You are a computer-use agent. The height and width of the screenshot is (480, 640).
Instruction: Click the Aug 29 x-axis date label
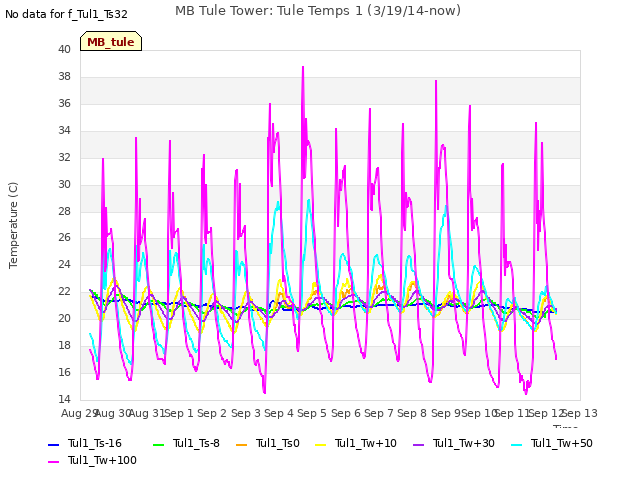(78, 413)
